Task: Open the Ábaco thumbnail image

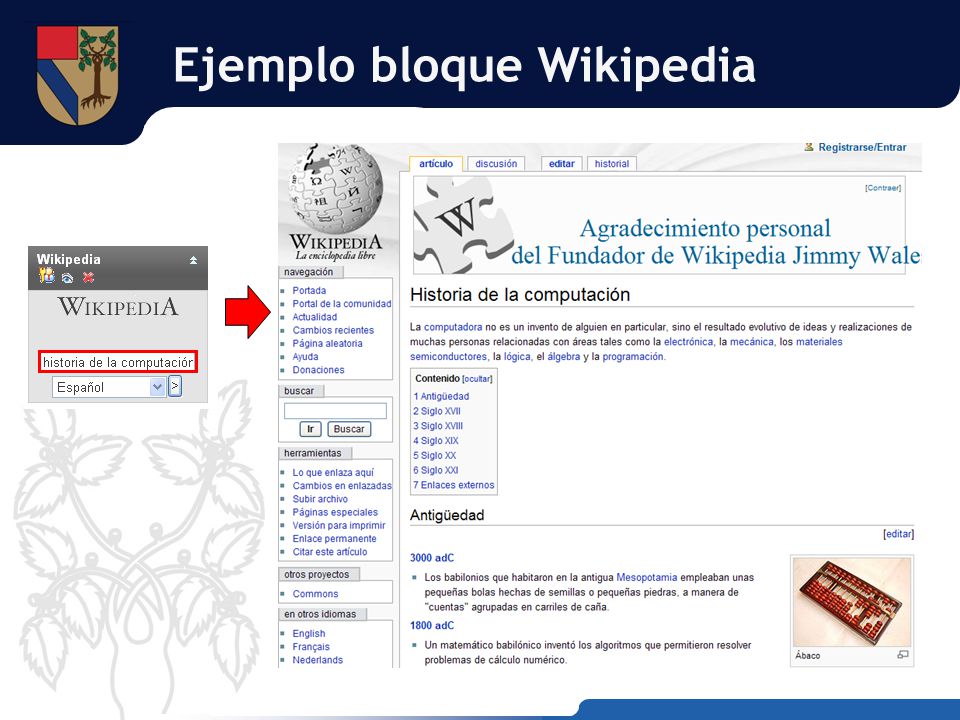Action: point(852,602)
